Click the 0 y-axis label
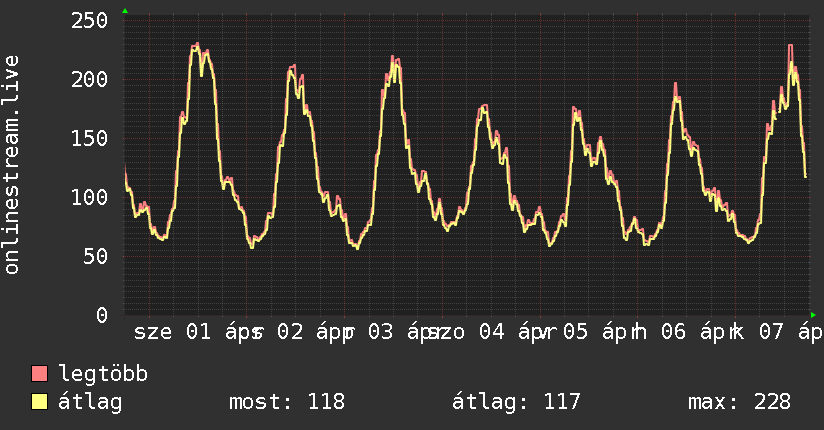 102,315
